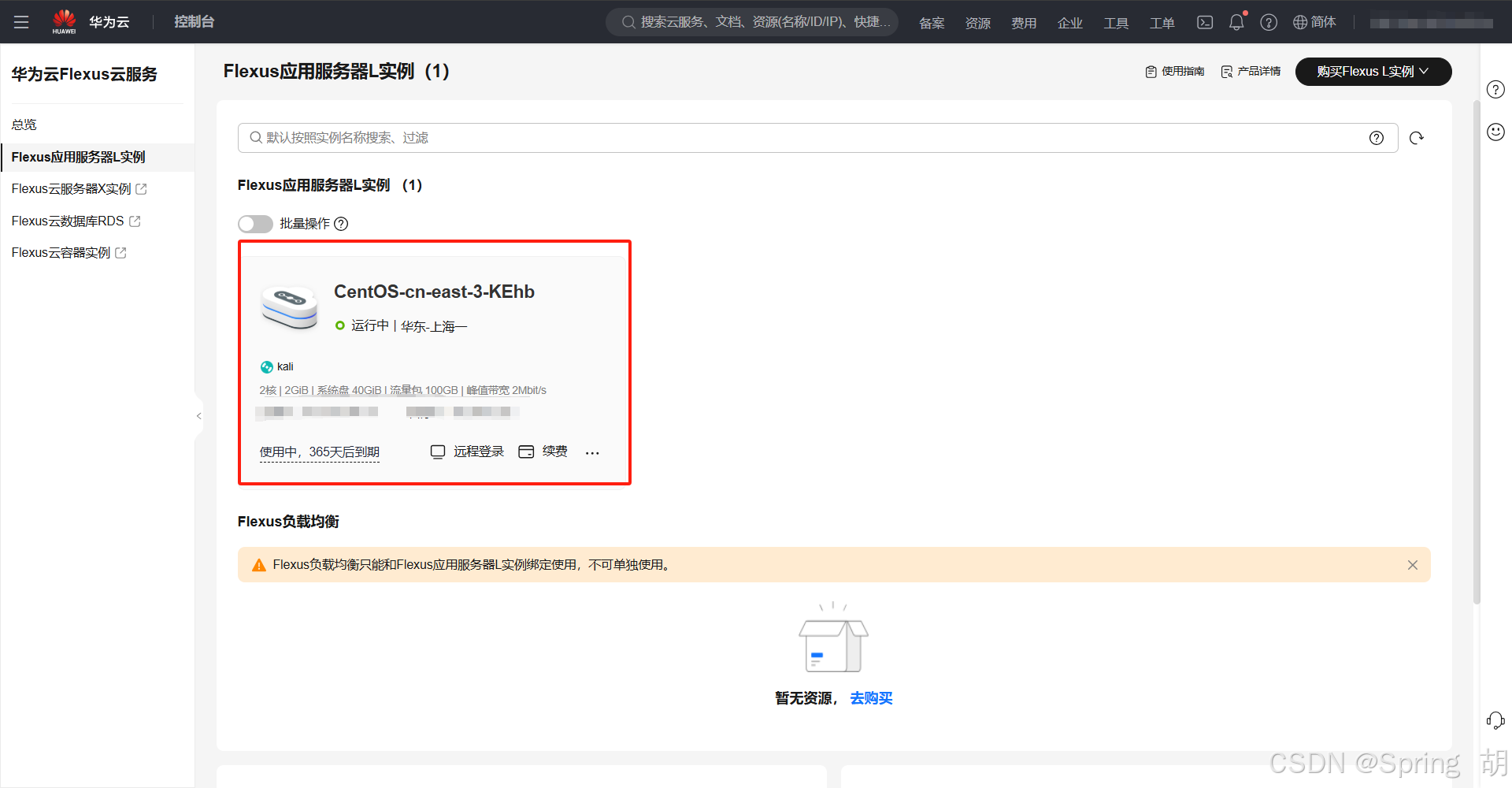
Task: Open the 产品详情 link
Action: [x=1251, y=72]
